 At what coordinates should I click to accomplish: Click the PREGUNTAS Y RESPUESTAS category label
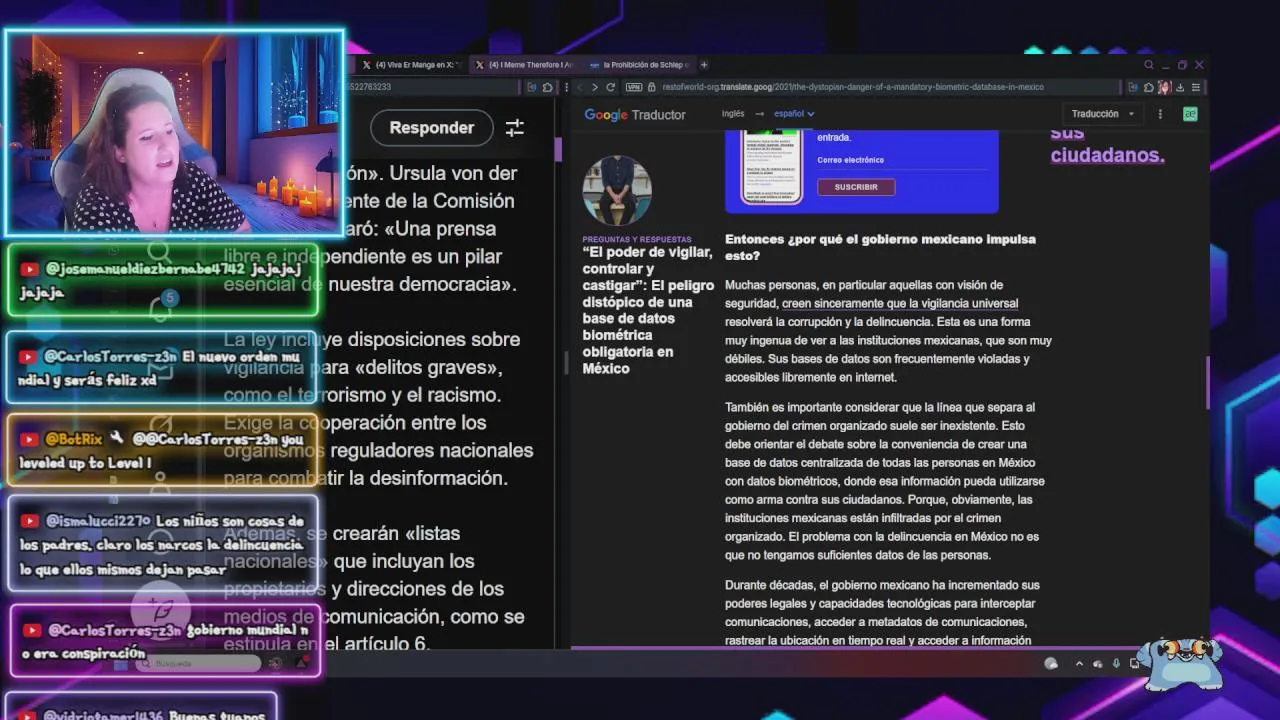[637, 239]
